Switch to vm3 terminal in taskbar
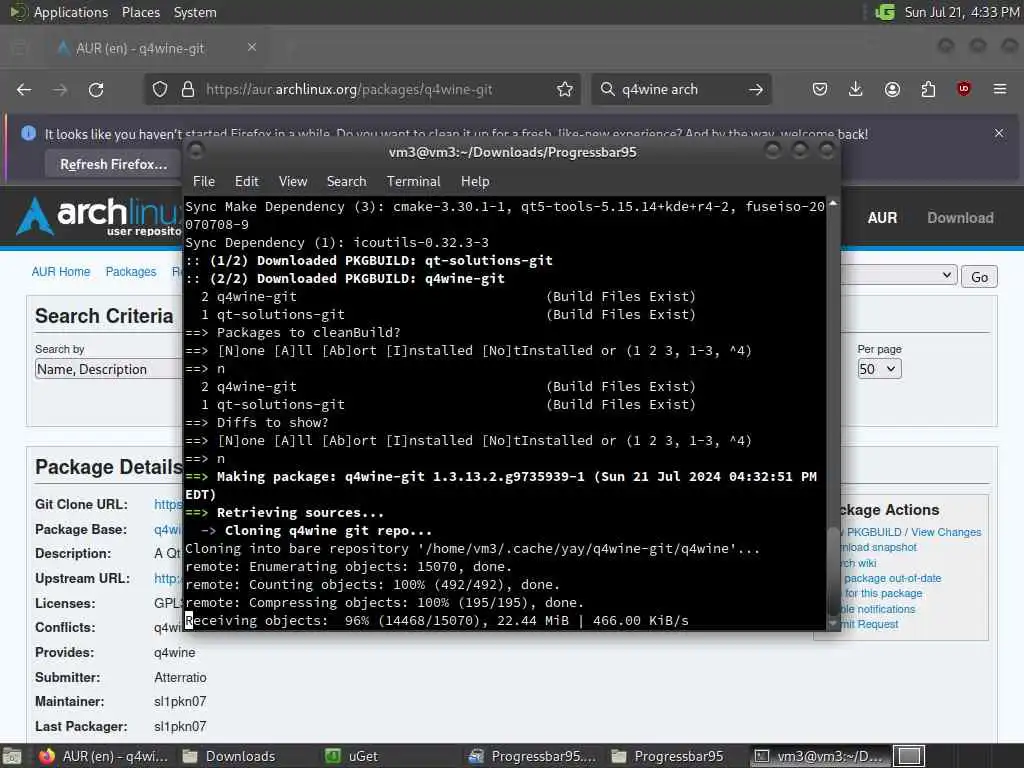This screenshot has width=1024, height=768. [818, 756]
